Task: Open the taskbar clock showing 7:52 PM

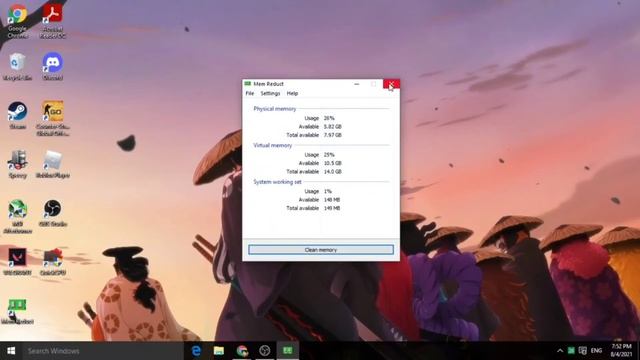Action: point(622,351)
